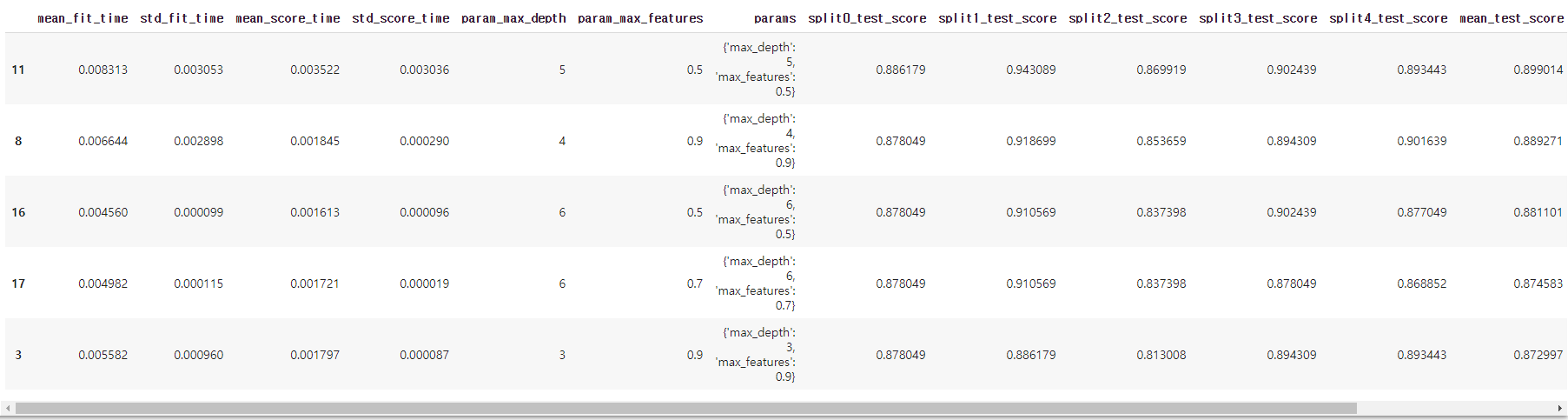1568x420 pixels.
Task: Click std_score_time value 0.000087
Action: [x=424, y=355]
